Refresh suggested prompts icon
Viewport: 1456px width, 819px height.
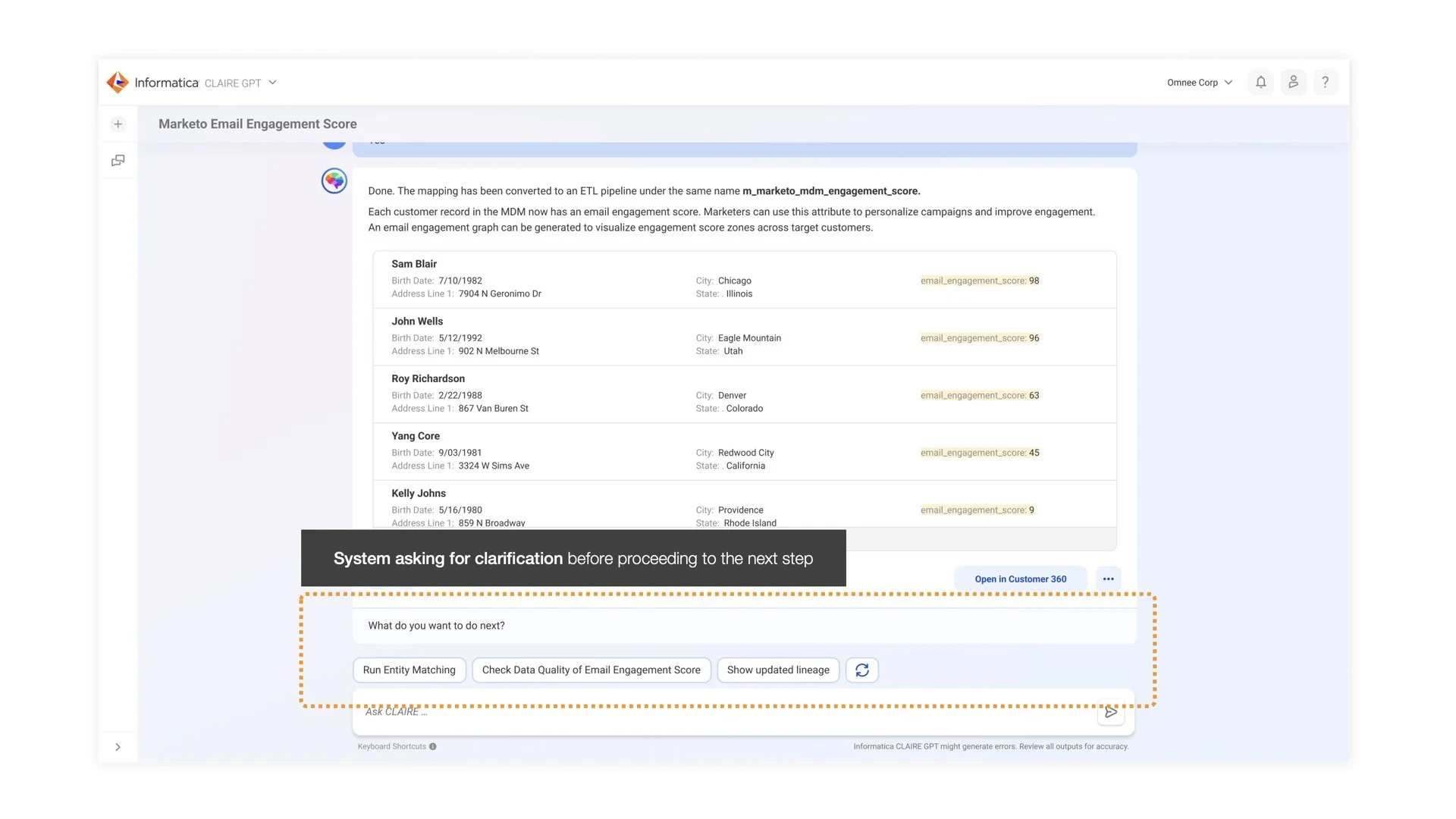click(861, 670)
